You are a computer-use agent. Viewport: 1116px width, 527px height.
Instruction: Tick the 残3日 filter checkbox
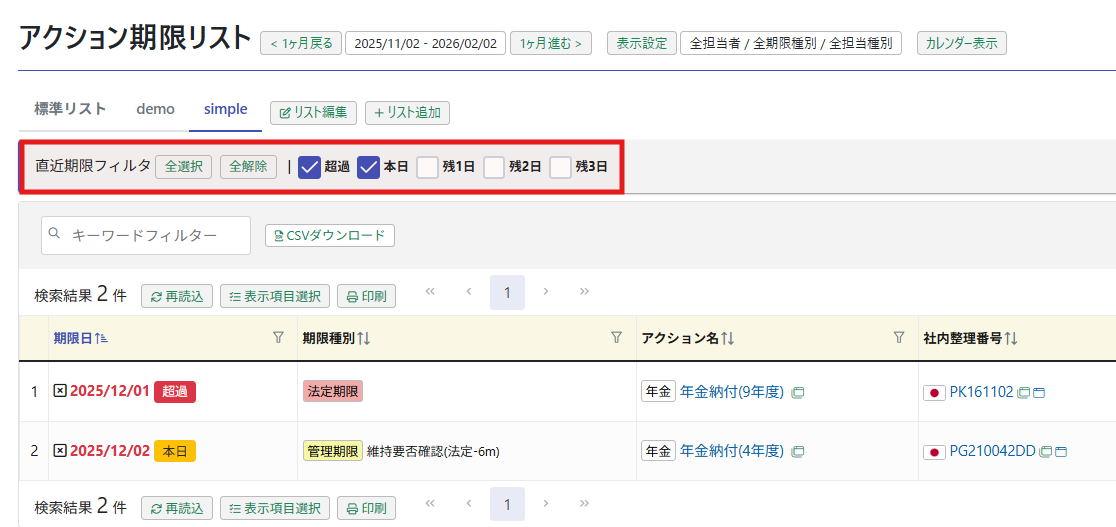coord(560,167)
